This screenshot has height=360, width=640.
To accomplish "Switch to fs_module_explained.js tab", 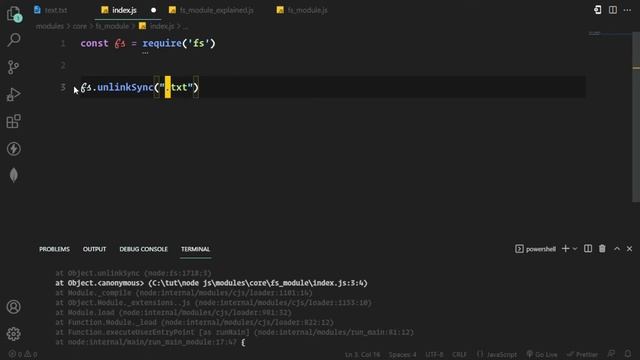I will [211, 10].
